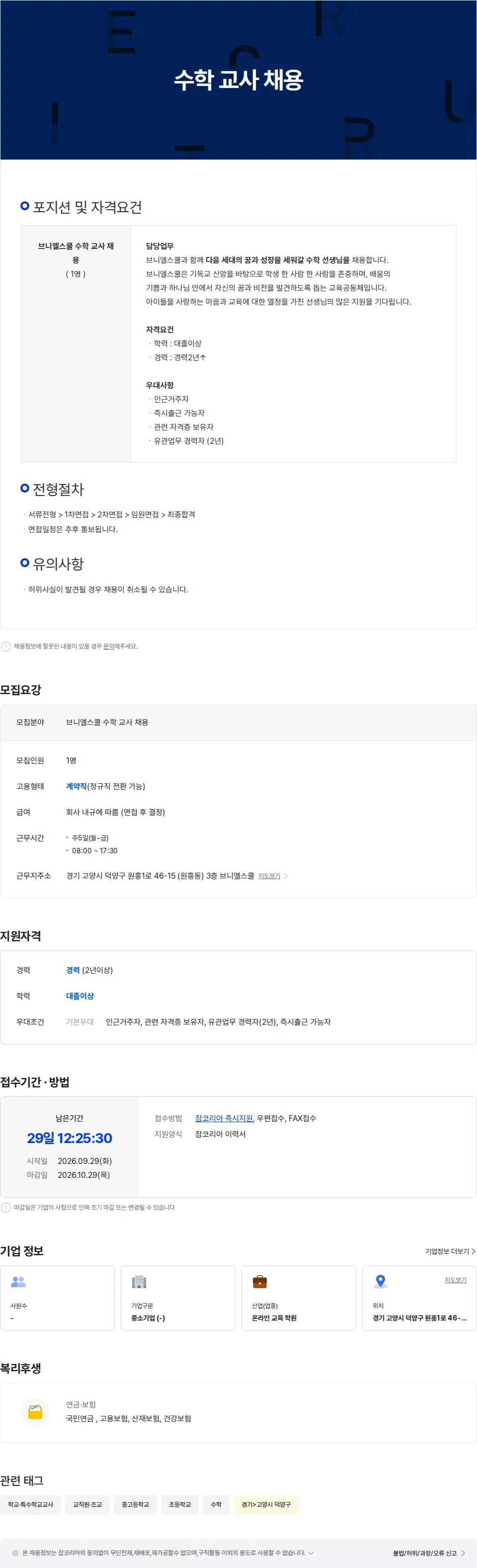Click the 시작일 2026.09.29(화) date
Image resolution: width=477 pixels, height=1568 pixels.
84,1161
